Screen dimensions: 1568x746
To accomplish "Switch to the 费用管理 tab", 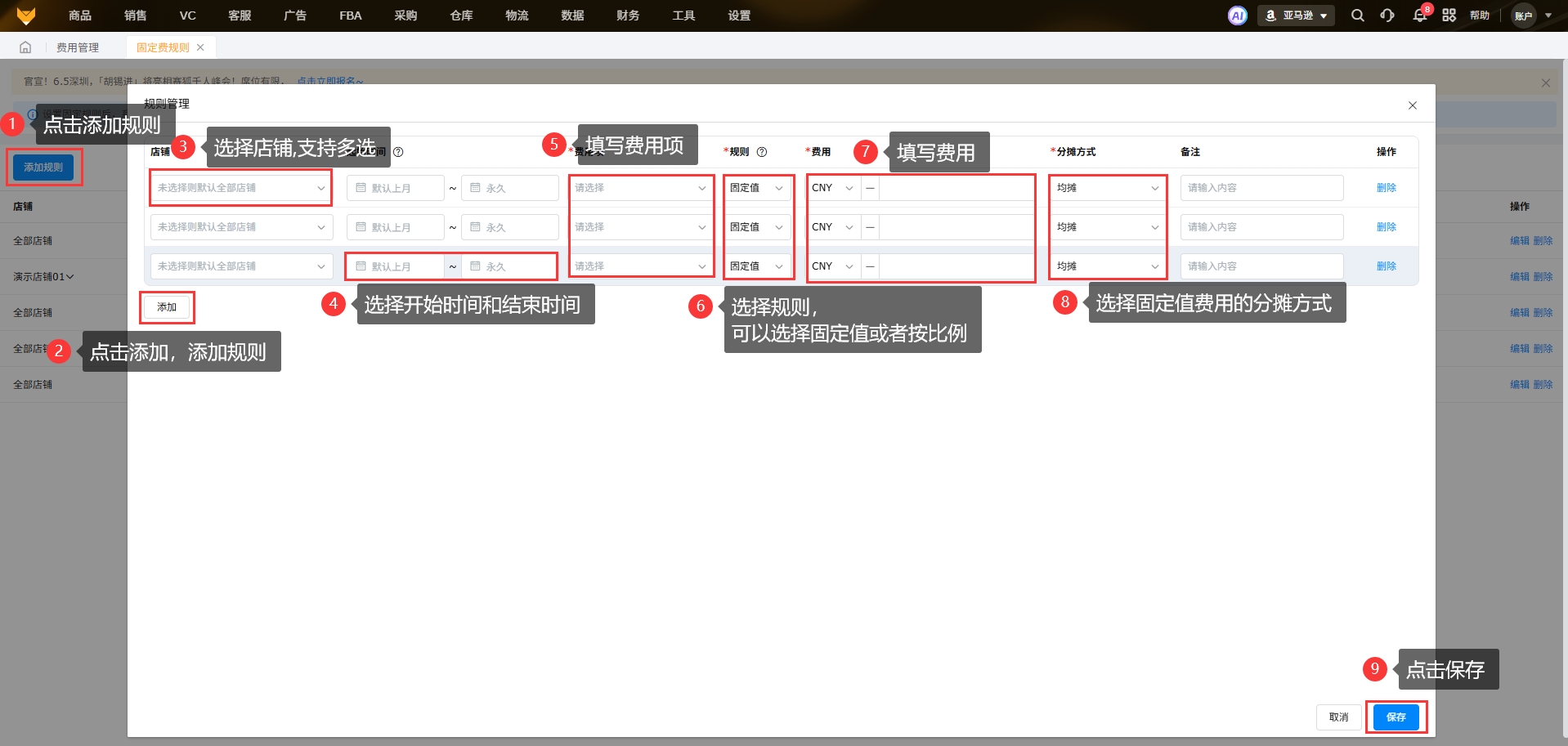I will (x=78, y=47).
